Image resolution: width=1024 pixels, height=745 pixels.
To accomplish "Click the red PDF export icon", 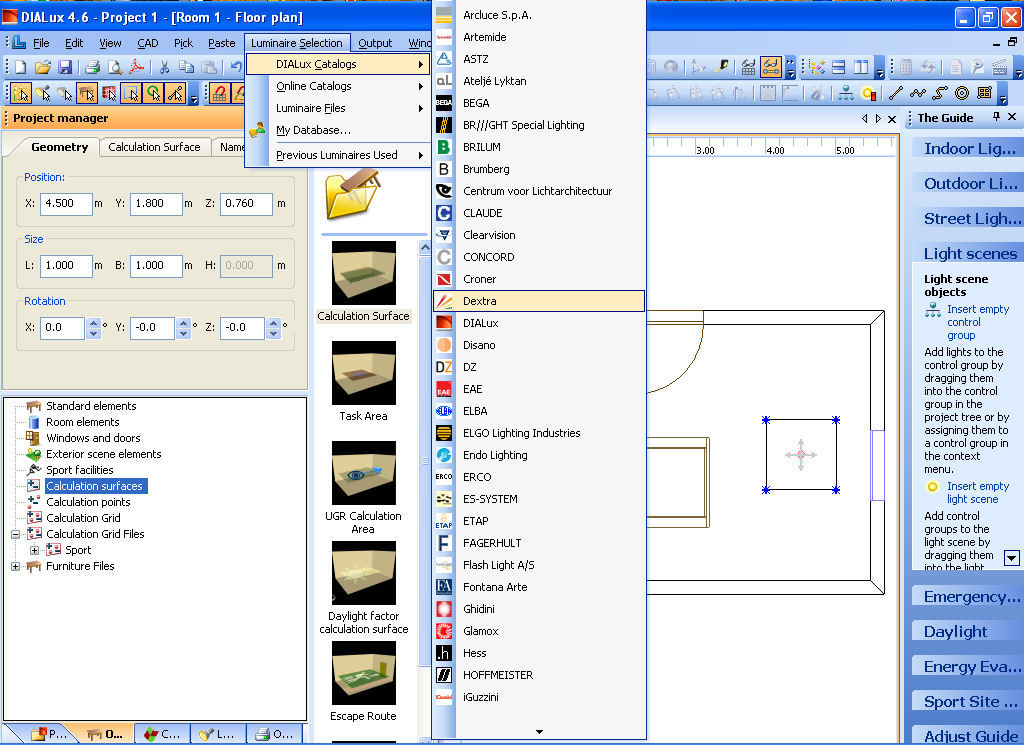I will coord(136,67).
